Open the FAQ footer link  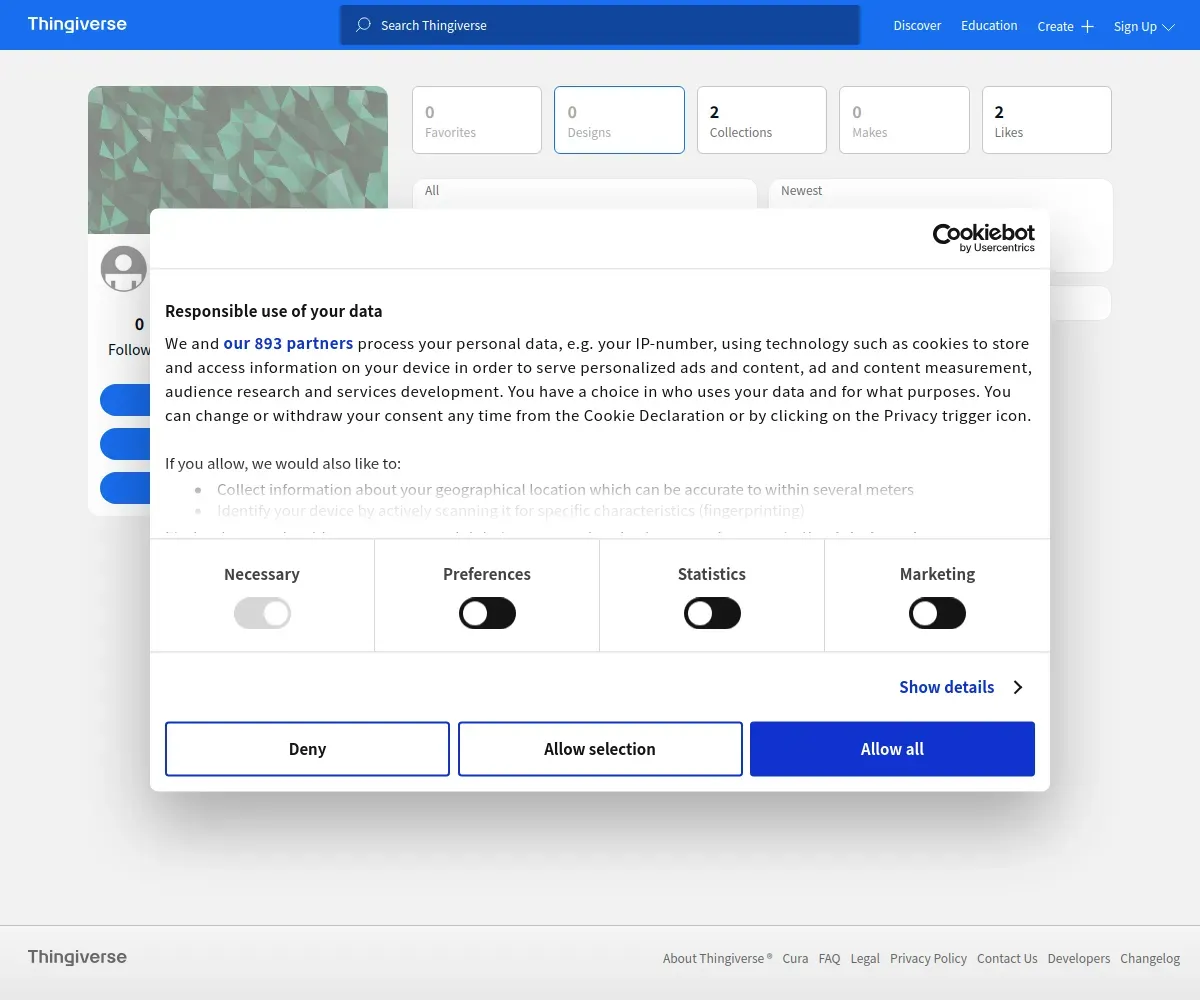pyautogui.click(x=829, y=958)
